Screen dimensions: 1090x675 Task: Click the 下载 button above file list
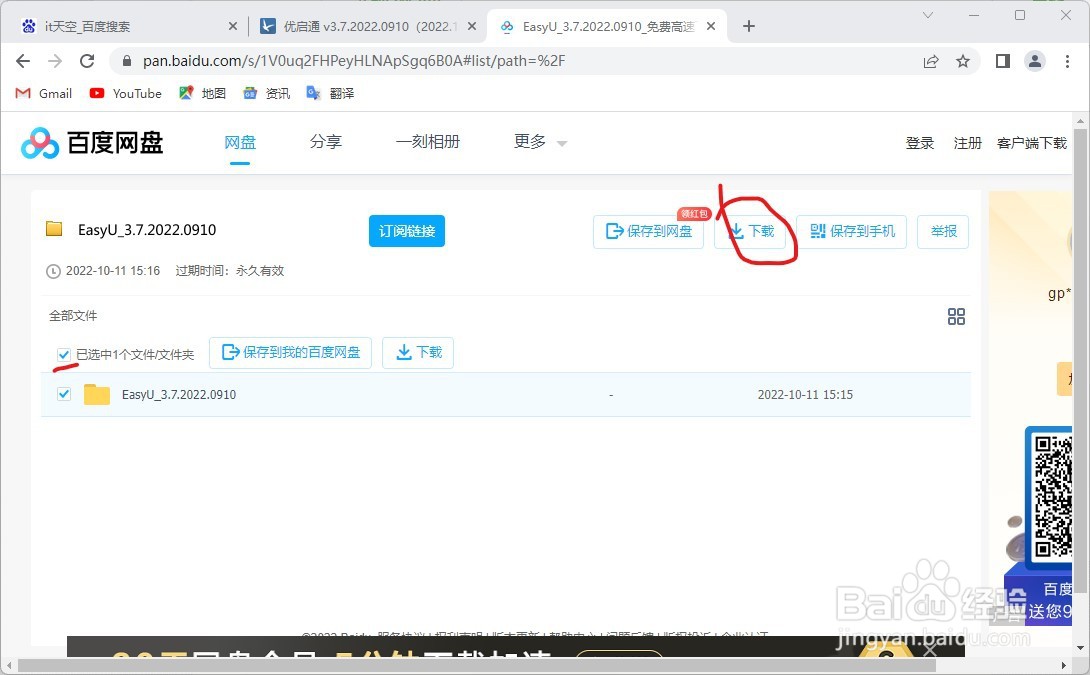pos(418,352)
